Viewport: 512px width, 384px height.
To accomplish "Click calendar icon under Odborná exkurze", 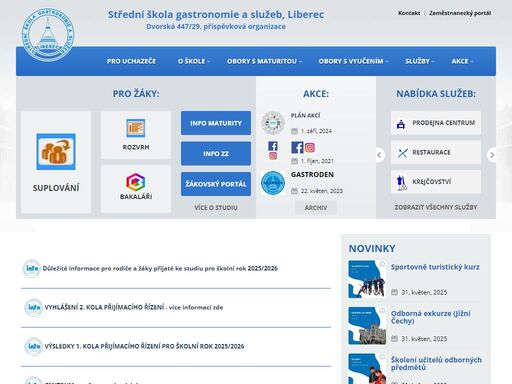I will click(x=394, y=339).
